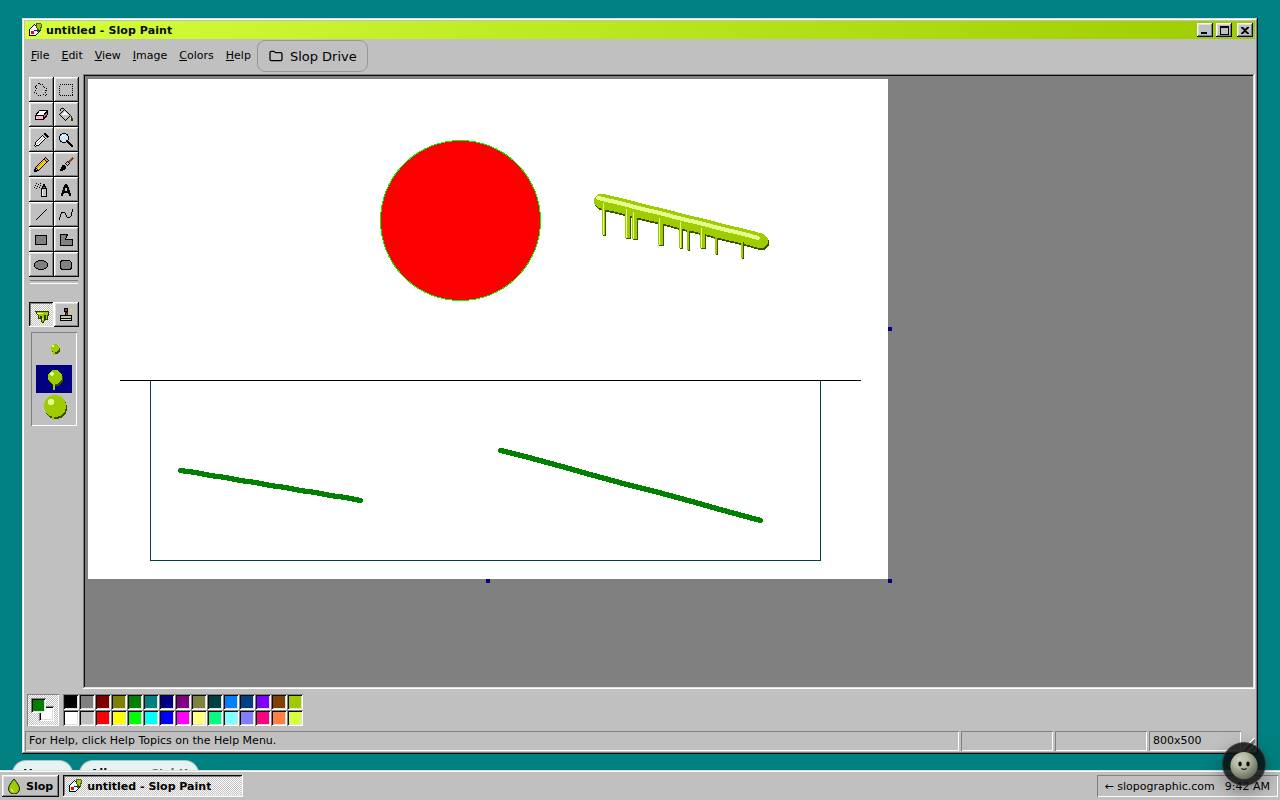Screen dimensions: 1280x800
Task: Choose the medium slime blob size
Action: [54, 379]
